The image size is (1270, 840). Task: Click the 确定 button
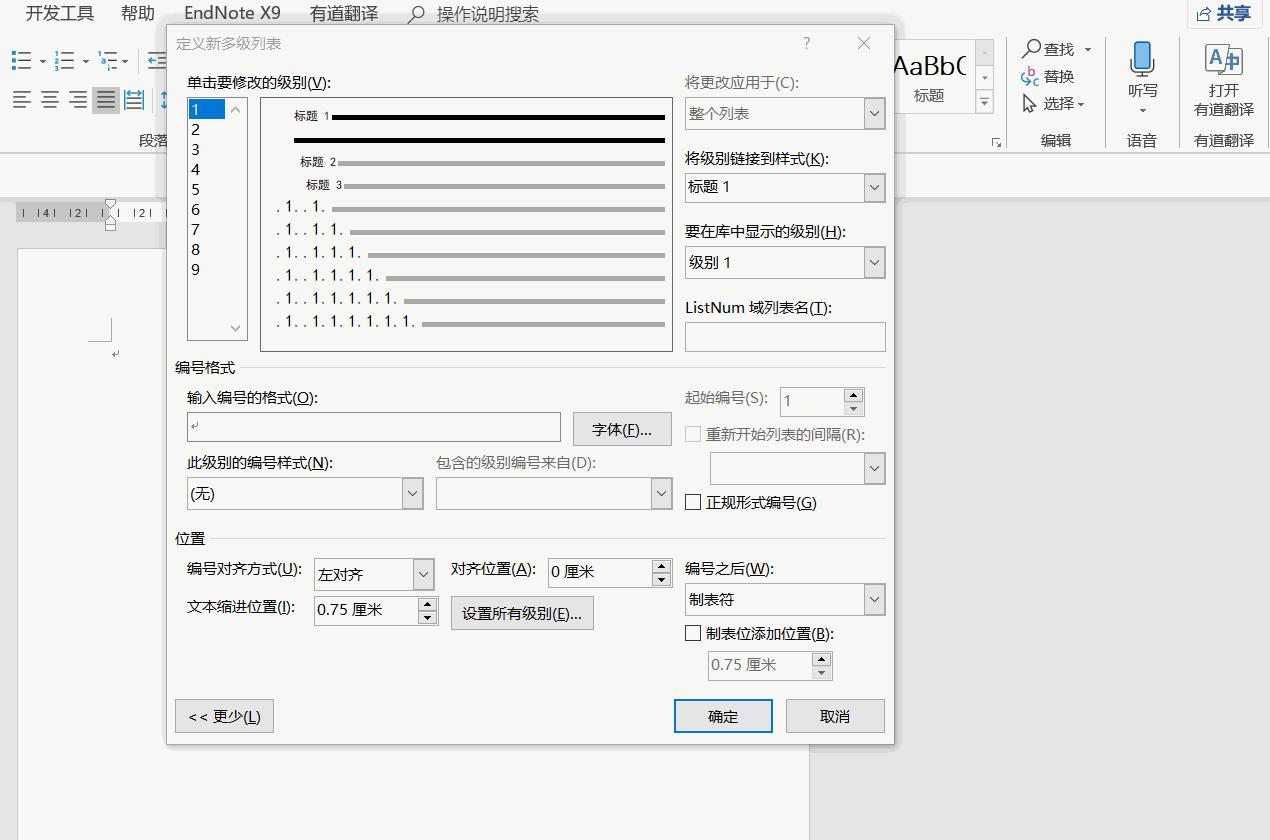coord(723,715)
